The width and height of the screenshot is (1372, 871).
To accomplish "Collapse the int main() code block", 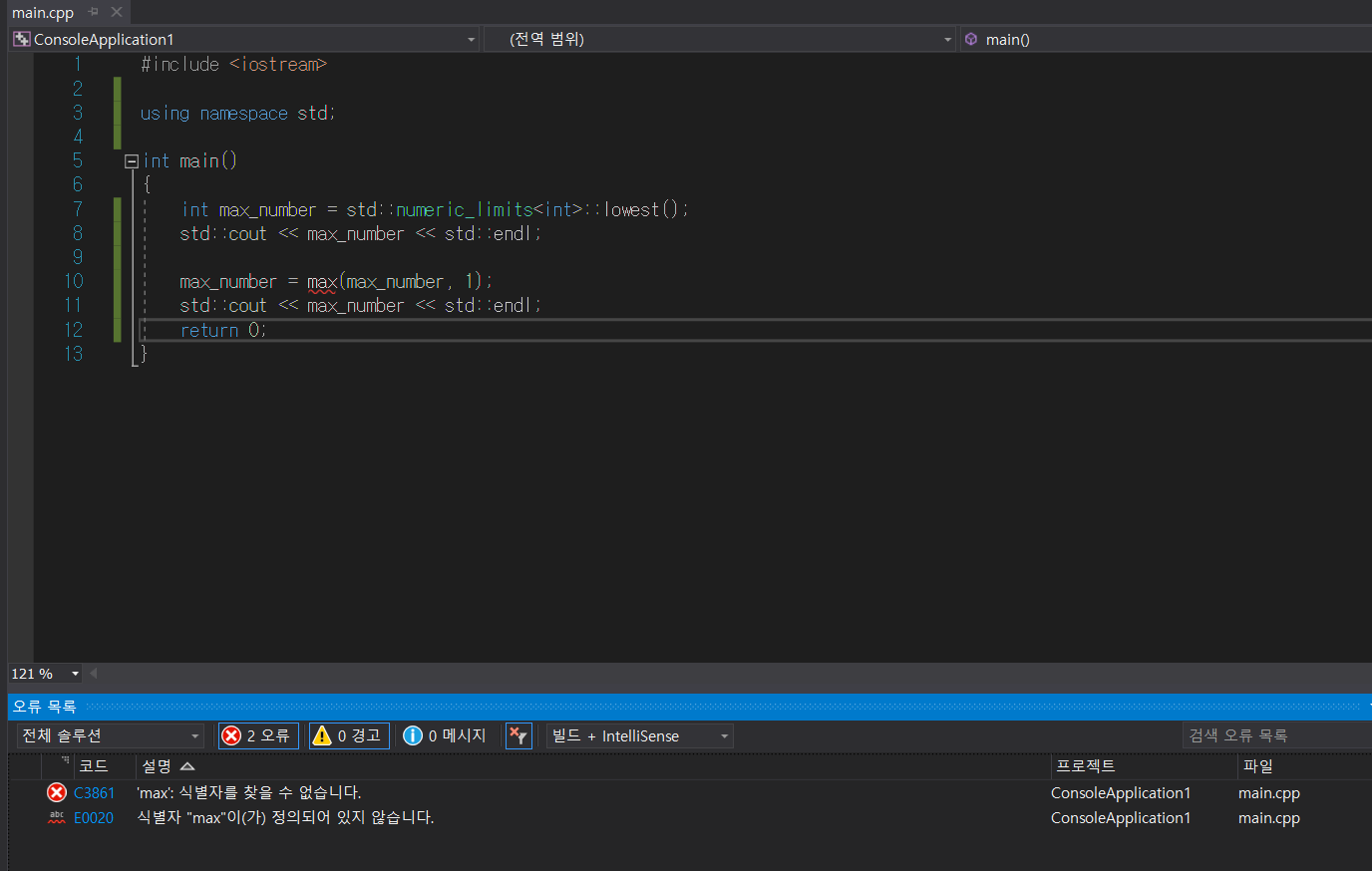I will (x=131, y=161).
